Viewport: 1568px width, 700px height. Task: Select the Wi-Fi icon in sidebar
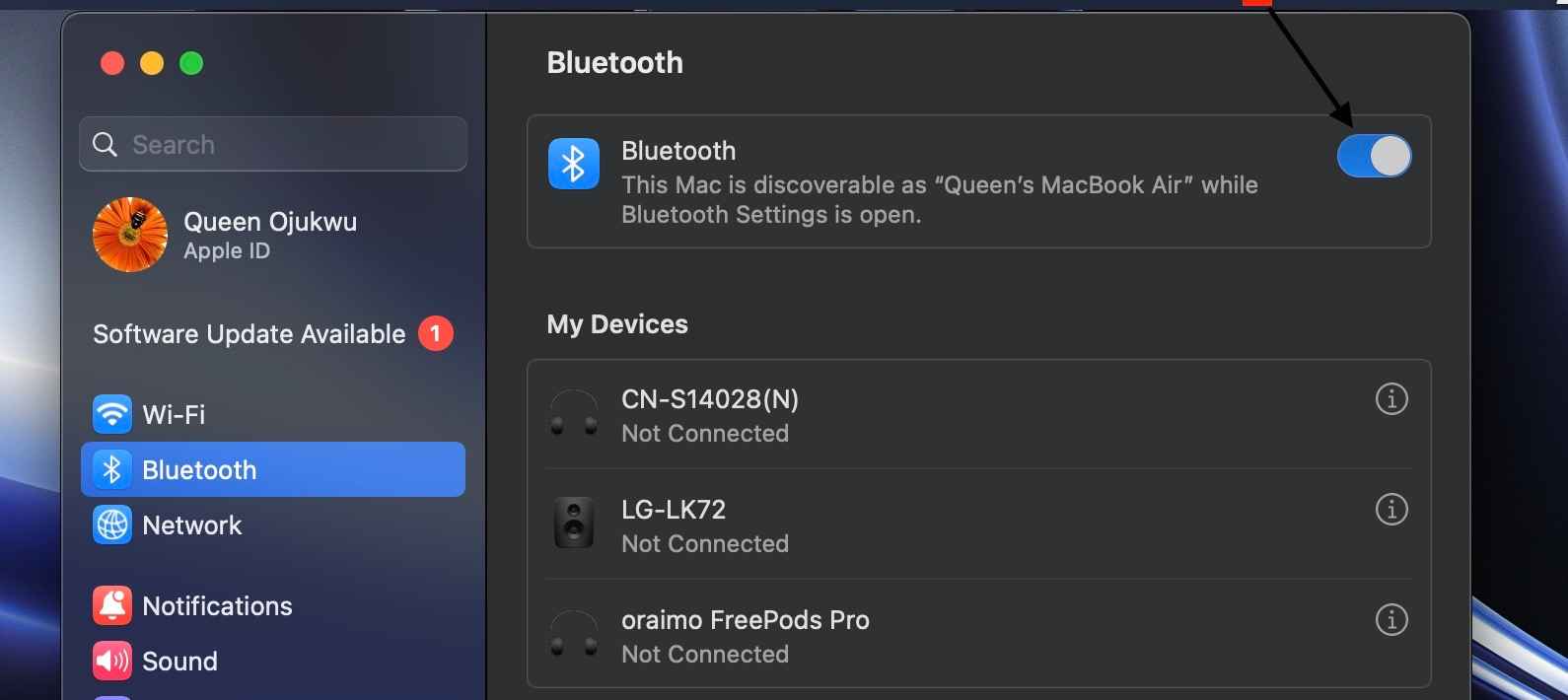(x=112, y=414)
